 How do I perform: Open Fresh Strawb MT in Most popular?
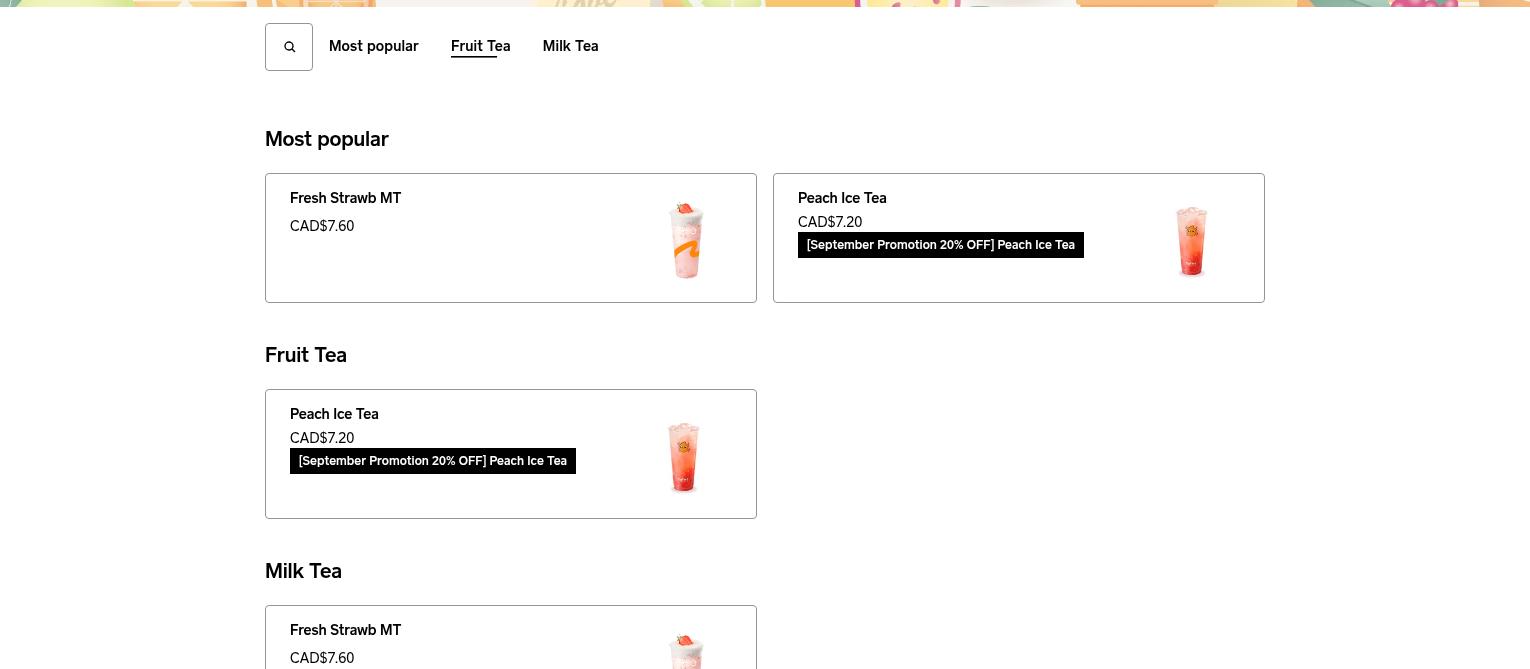(511, 238)
